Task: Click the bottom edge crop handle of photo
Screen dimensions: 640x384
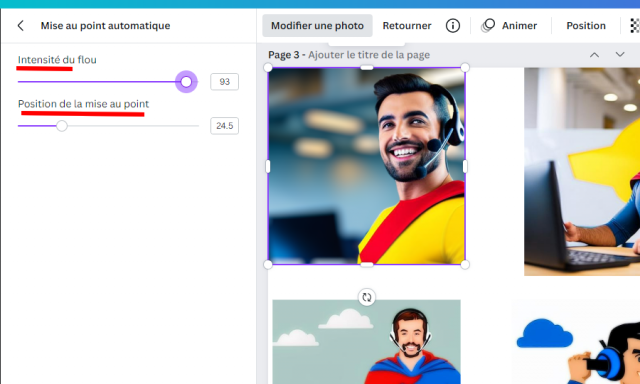Action: [x=367, y=265]
